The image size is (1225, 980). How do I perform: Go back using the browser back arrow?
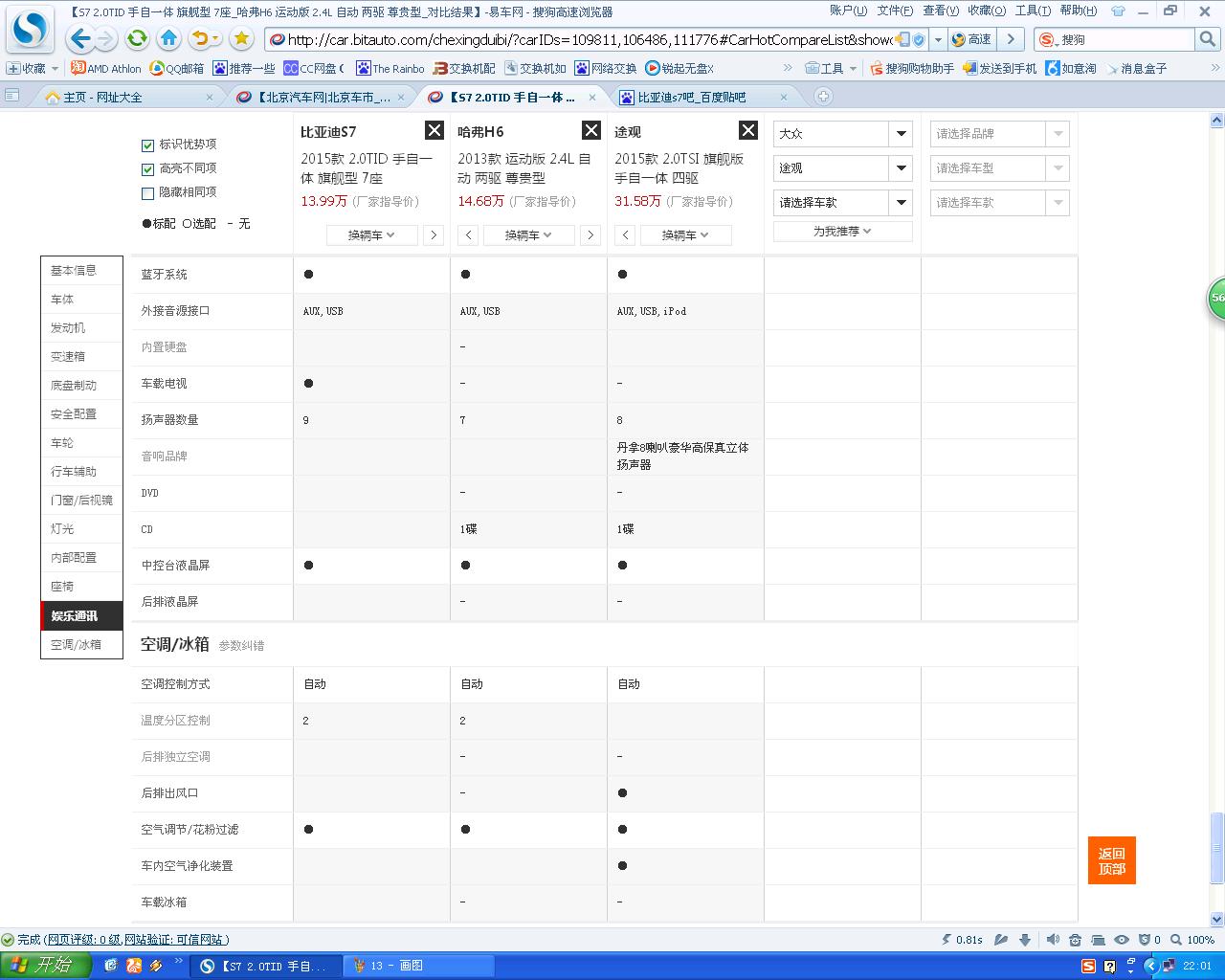(80, 39)
